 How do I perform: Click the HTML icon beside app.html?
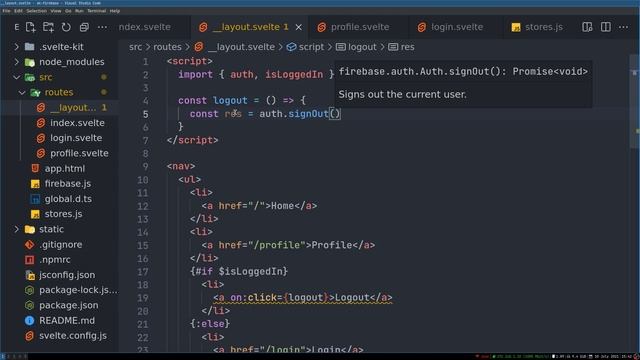pos(35,169)
